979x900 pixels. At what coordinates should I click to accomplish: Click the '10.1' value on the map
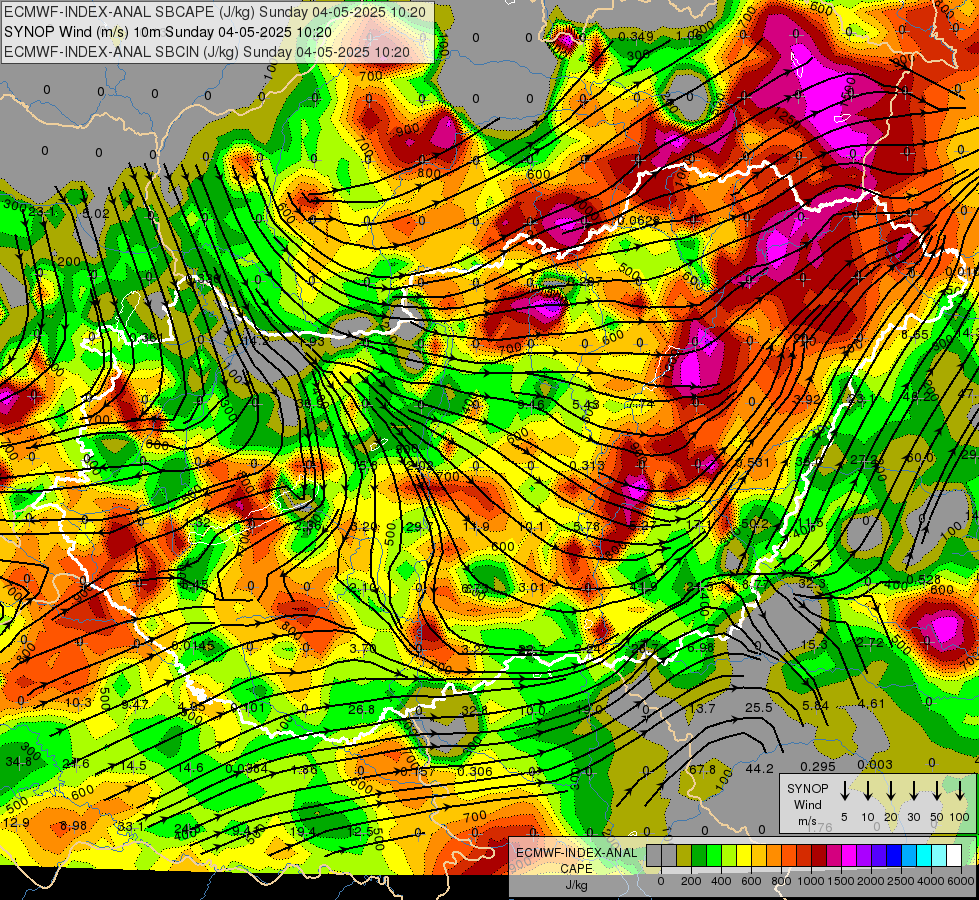pyautogui.click(x=531, y=527)
